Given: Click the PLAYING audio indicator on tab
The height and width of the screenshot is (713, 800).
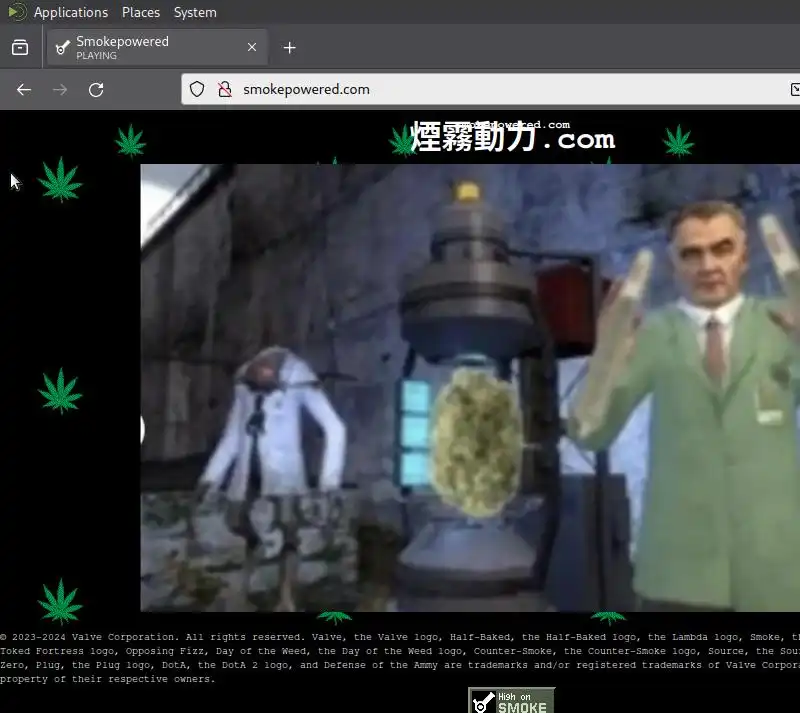Looking at the screenshot, I should 96,56.
